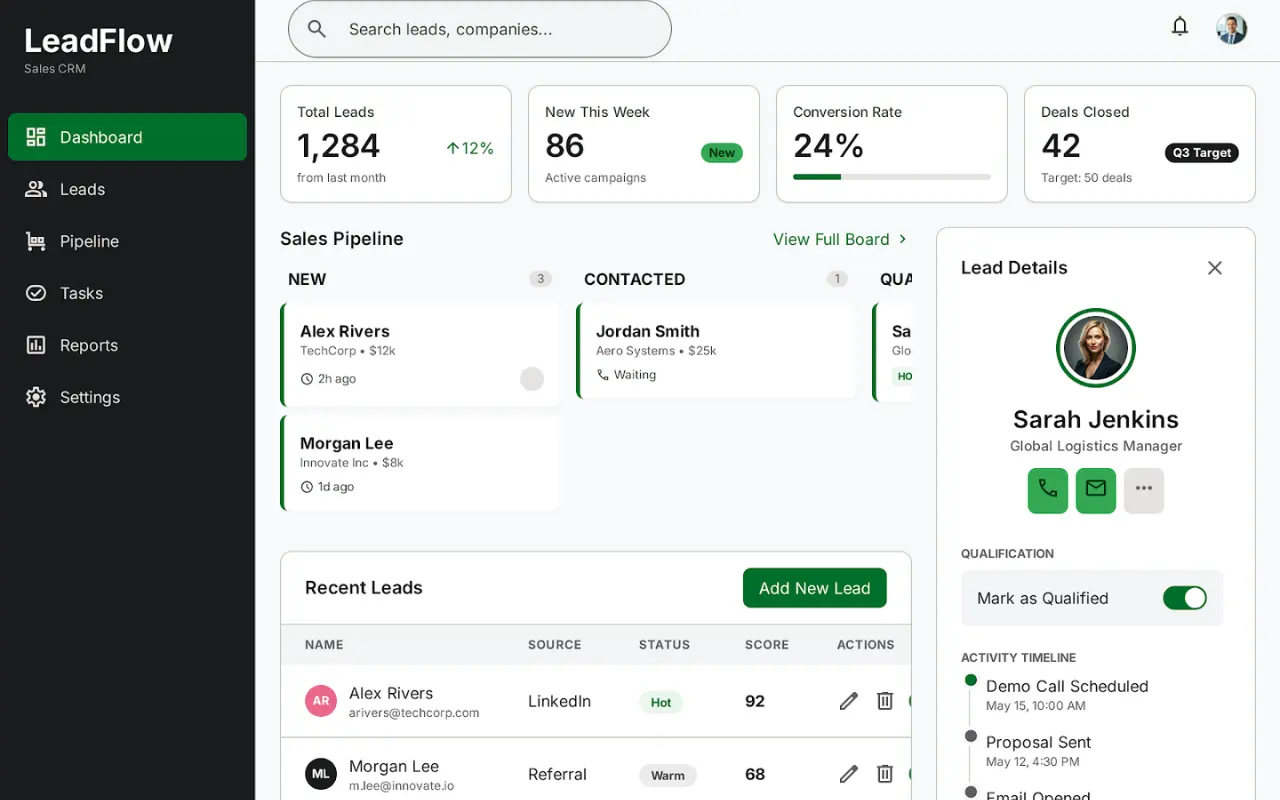
Task: Open more actions ellipsis for Sarah Jenkins
Action: click(x=1144, y=490)
